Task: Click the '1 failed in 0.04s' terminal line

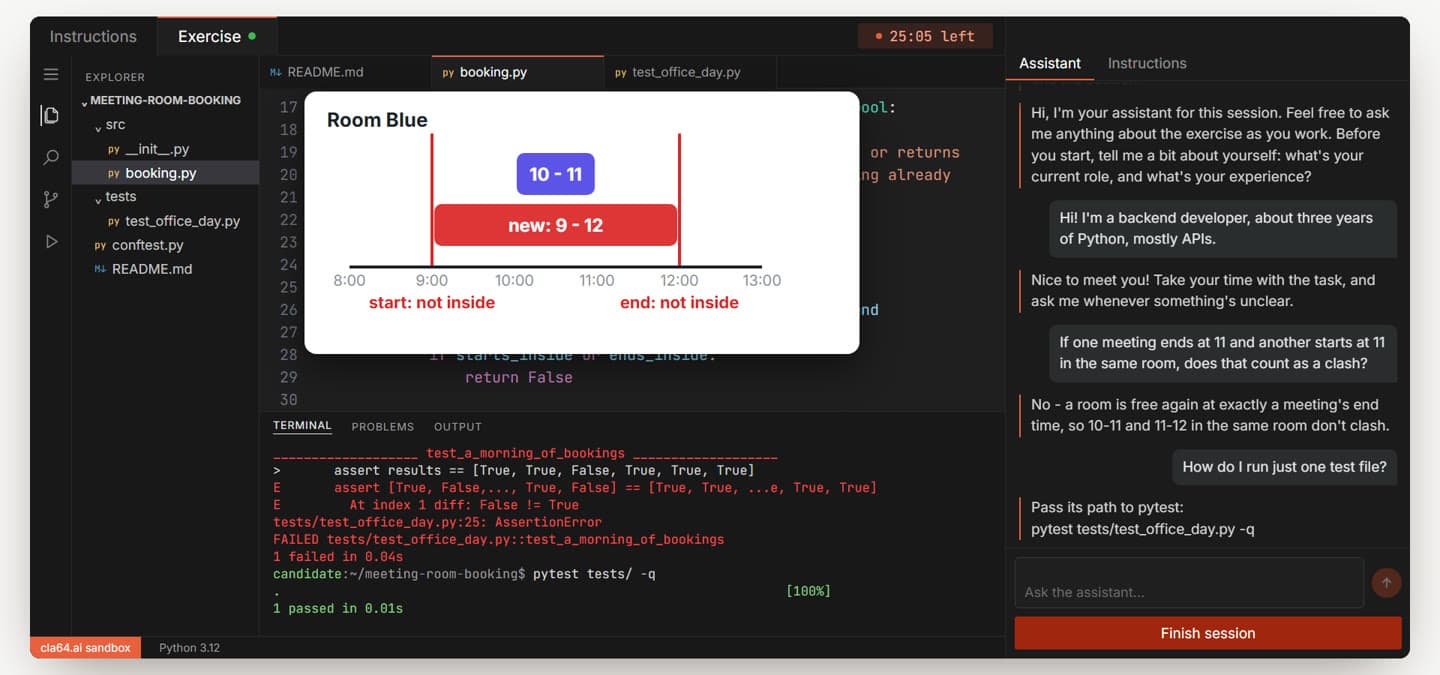Action: (x=338, y=557)
